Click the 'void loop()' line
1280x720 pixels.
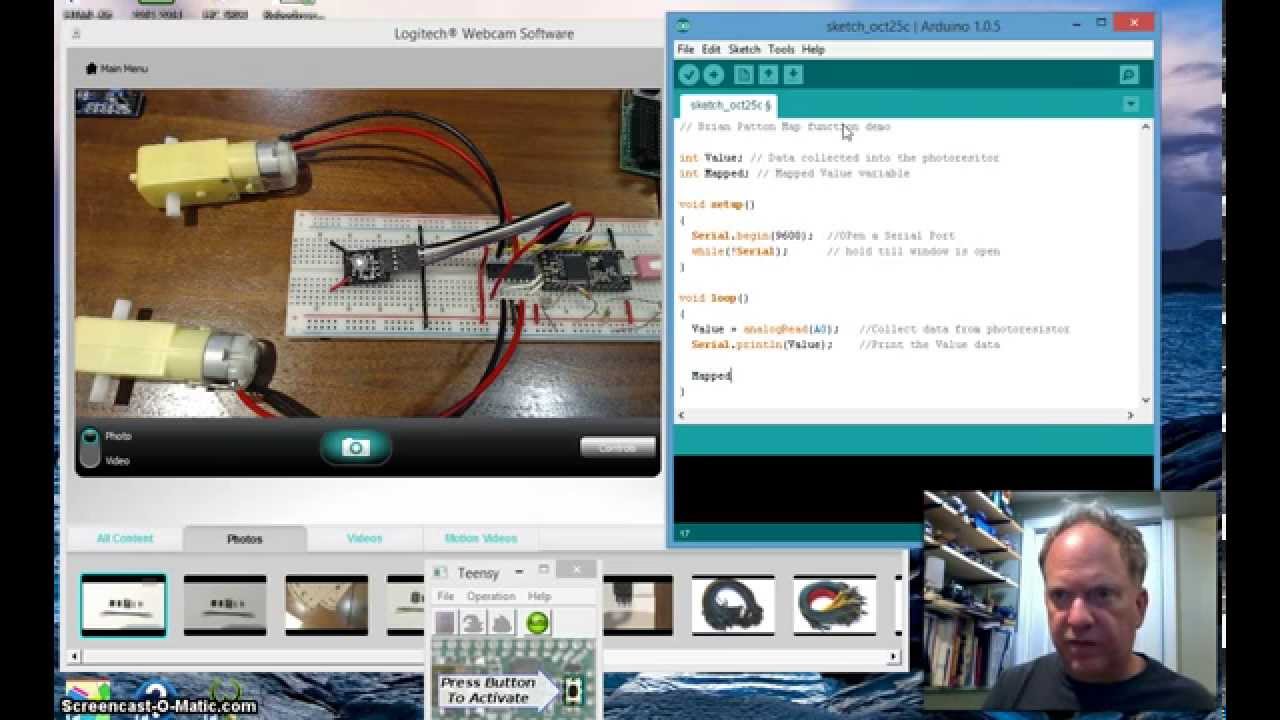pos(714,298)
